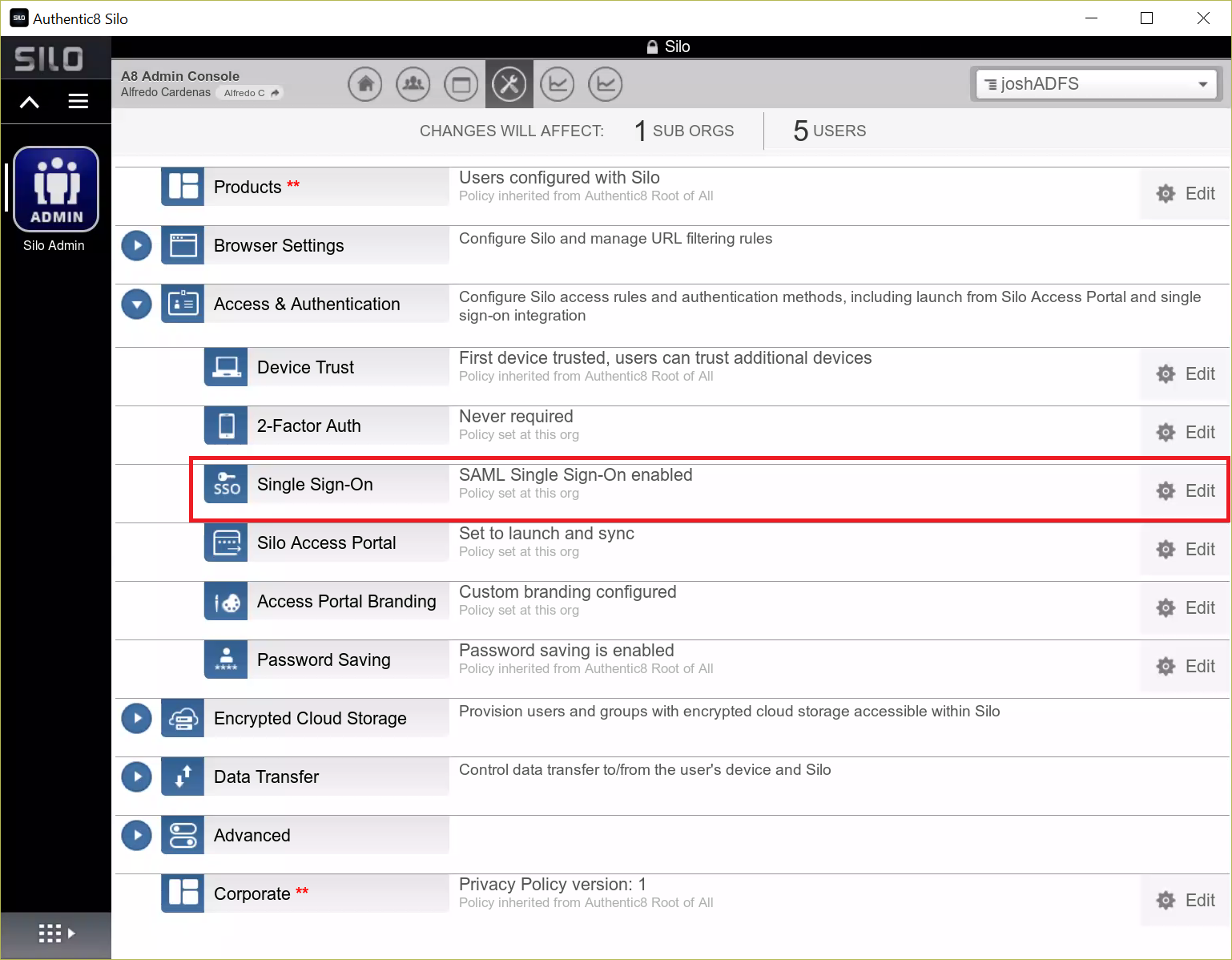
Task: Click the 2-Factor Auth phone icon
Action: [x=227, y=426]
